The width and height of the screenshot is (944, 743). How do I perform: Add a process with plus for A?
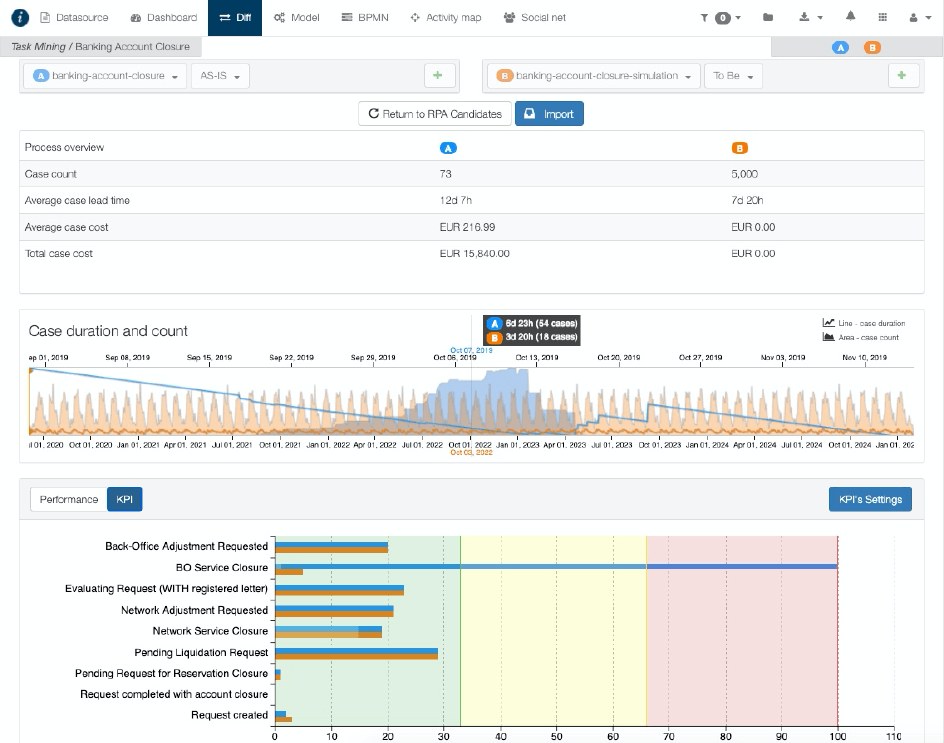[438, 75]
